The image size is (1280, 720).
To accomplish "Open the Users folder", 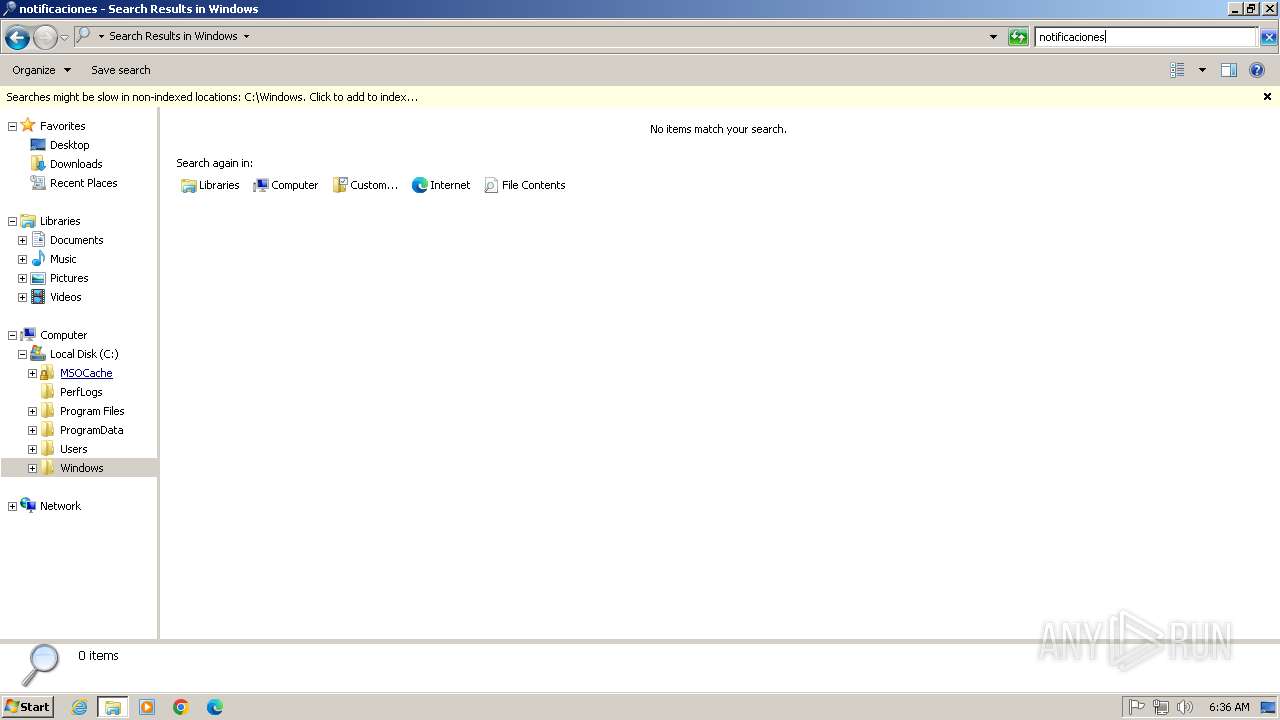I will [x=73, y=449].
